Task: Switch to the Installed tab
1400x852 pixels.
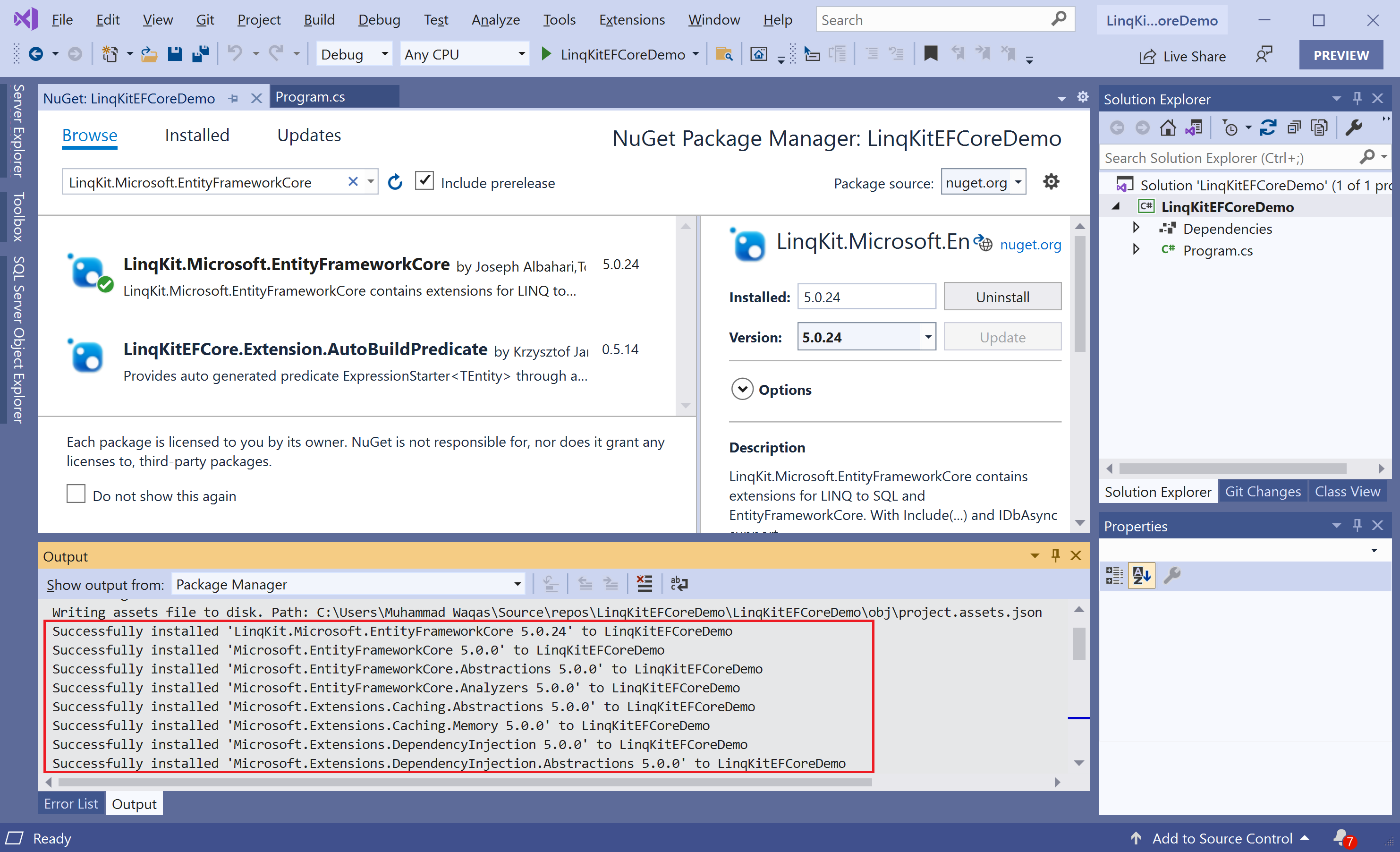Action: click(196, 135)
